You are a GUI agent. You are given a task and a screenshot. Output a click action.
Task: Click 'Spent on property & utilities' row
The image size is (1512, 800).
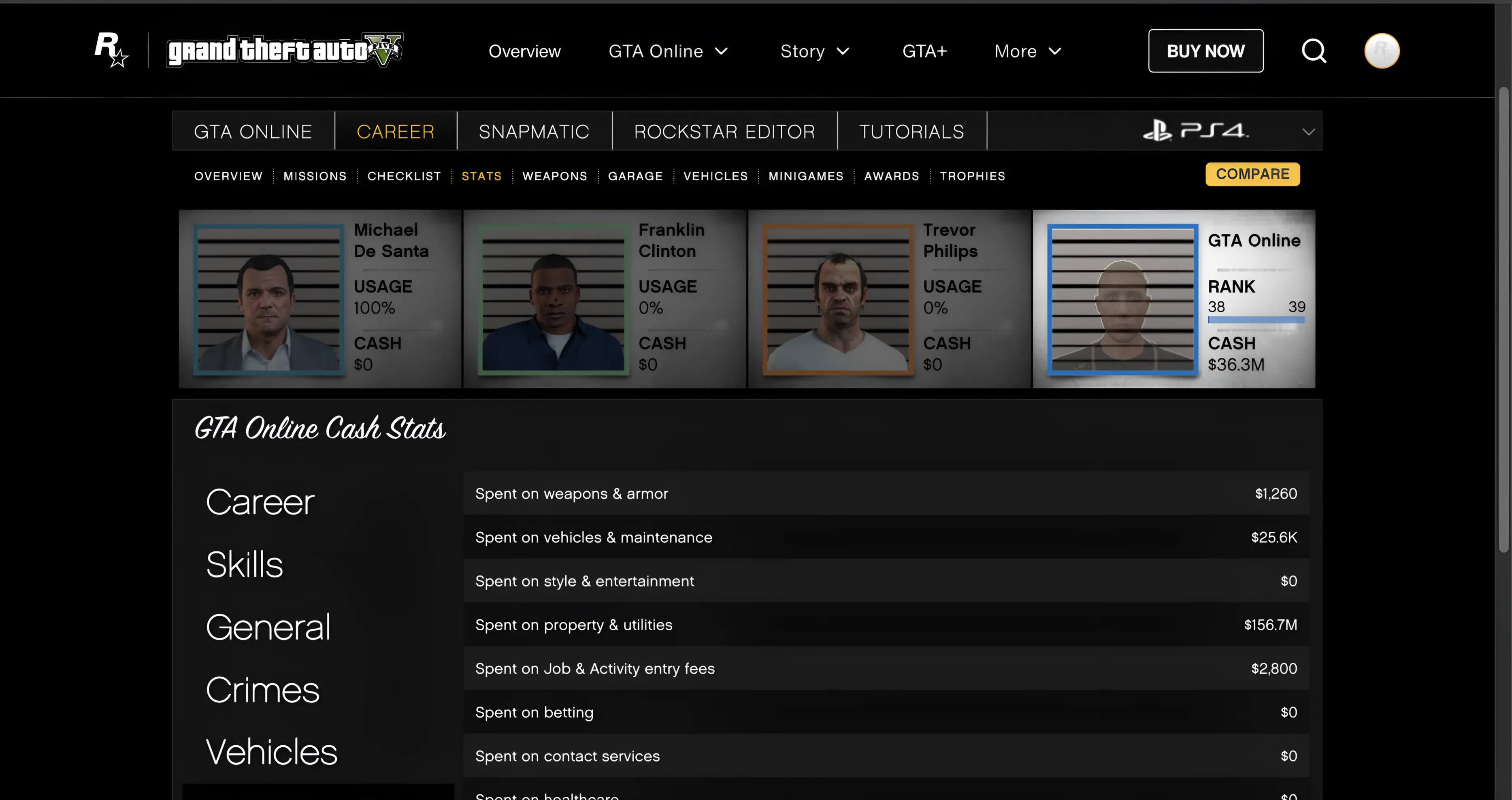coord(886,625)
